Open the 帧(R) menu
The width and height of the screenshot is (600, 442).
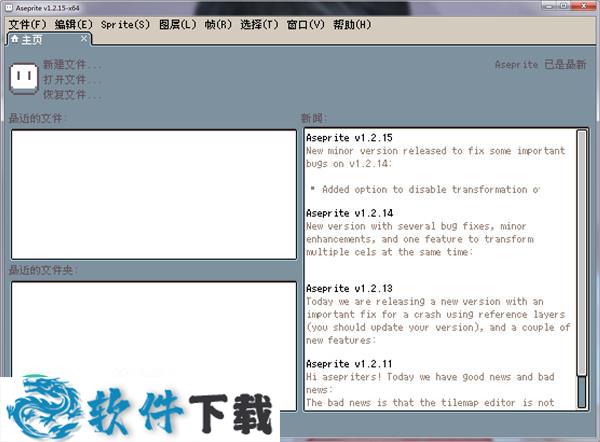(x=218, y=25)
